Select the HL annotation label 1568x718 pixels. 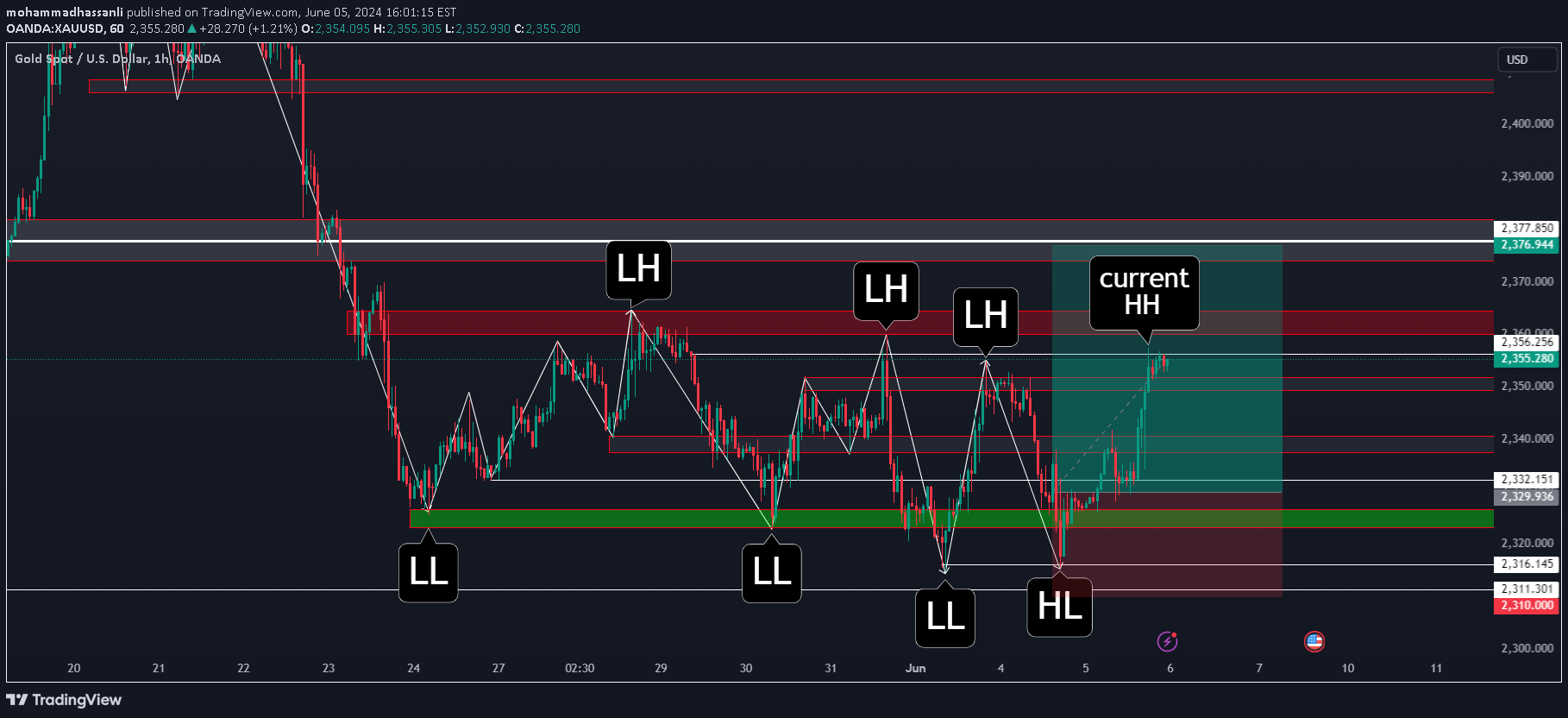[1059, 607]
